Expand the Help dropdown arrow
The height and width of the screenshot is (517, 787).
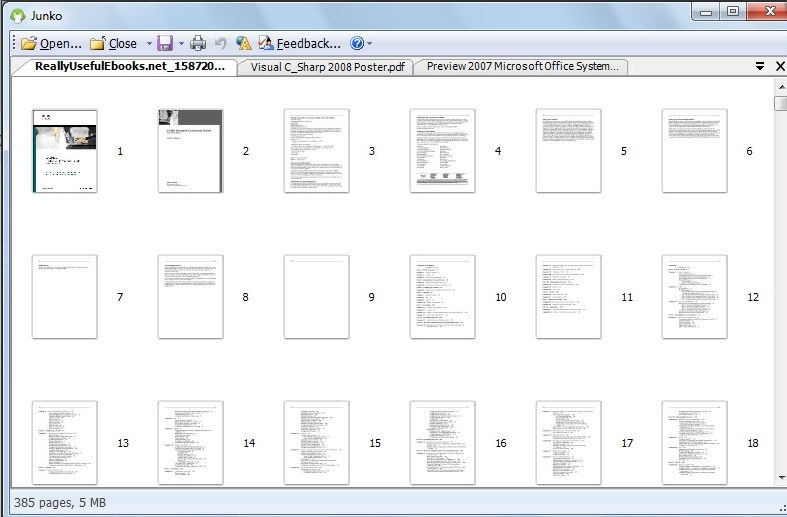pos(370,44)
